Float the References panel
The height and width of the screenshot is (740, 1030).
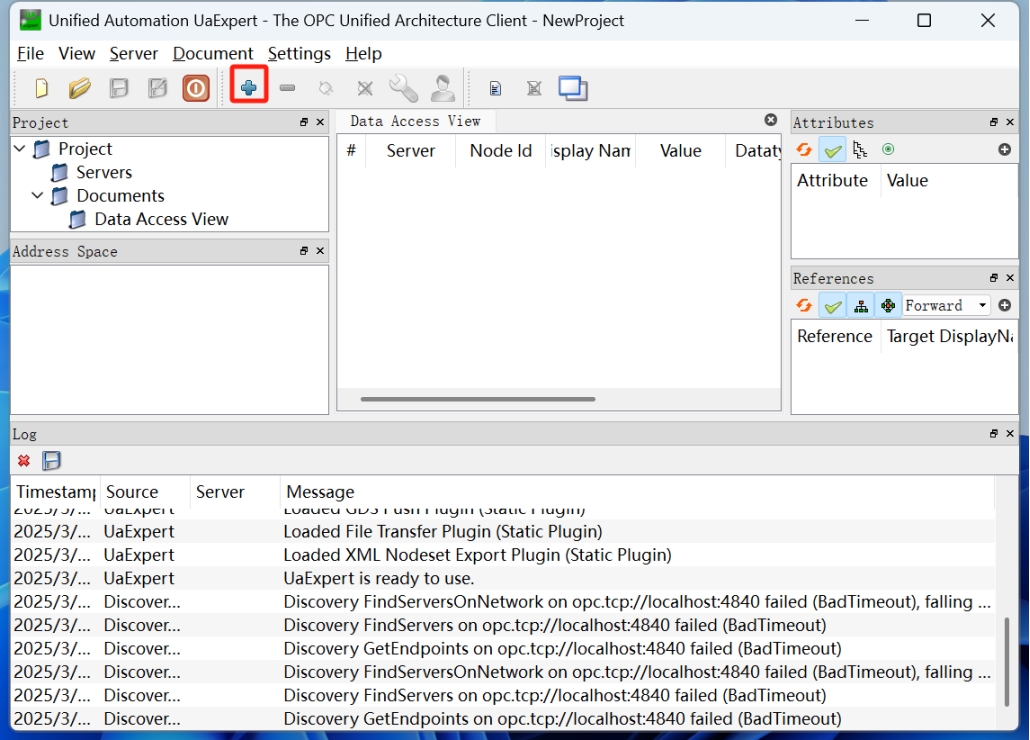[x=994, y=278]
